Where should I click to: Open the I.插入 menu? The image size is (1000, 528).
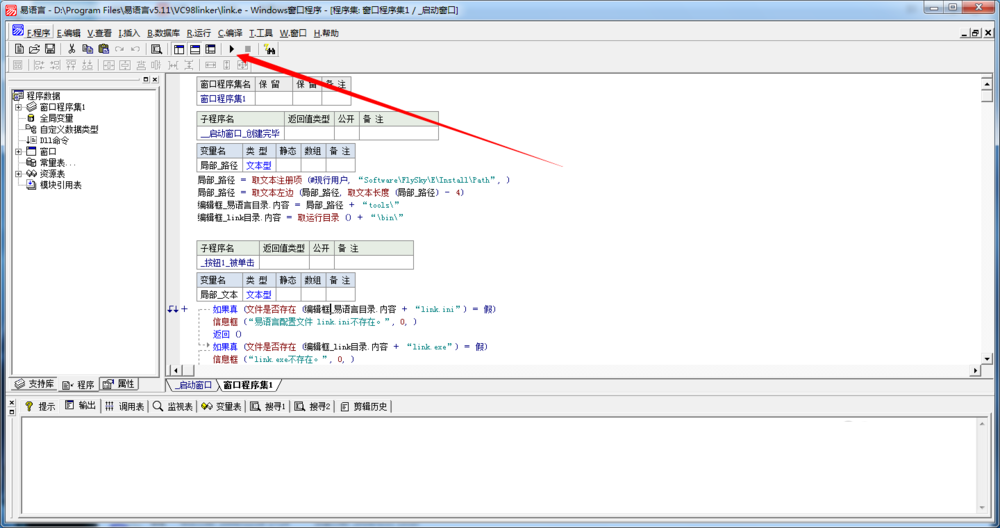[129, 33]
